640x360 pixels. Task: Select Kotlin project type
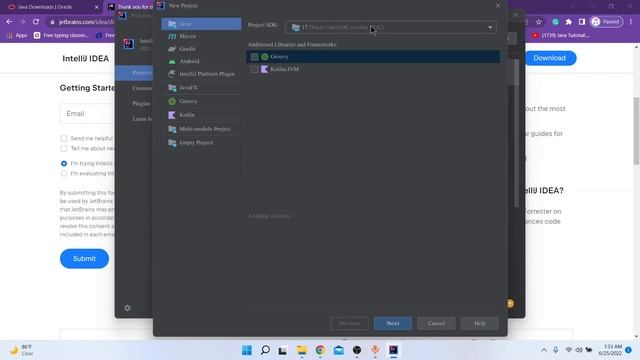point(201,115)
